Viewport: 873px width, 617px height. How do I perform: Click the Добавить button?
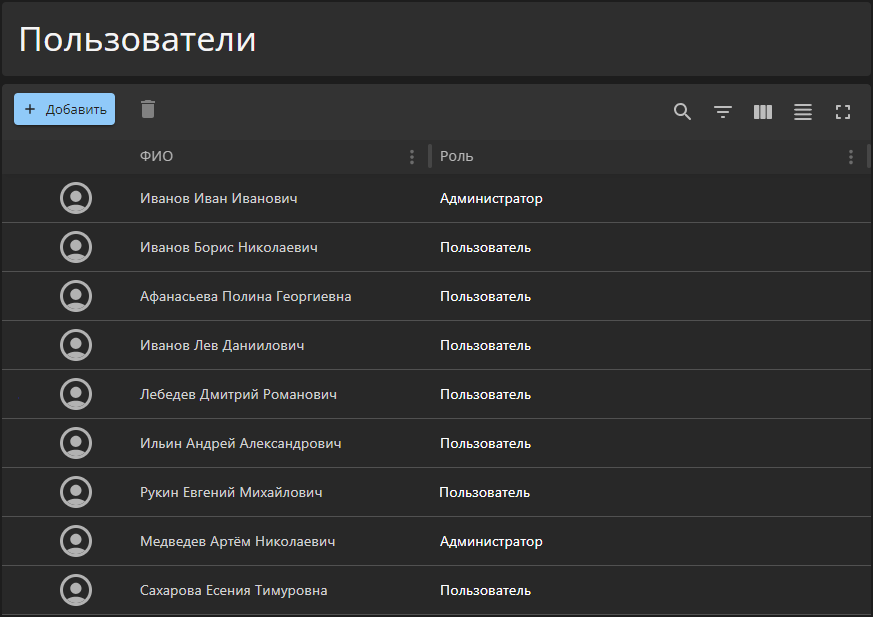(65, 109)
